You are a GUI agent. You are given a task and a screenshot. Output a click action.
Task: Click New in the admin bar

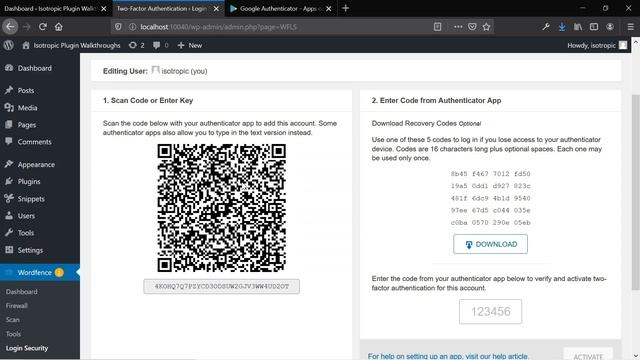point(190,45)
